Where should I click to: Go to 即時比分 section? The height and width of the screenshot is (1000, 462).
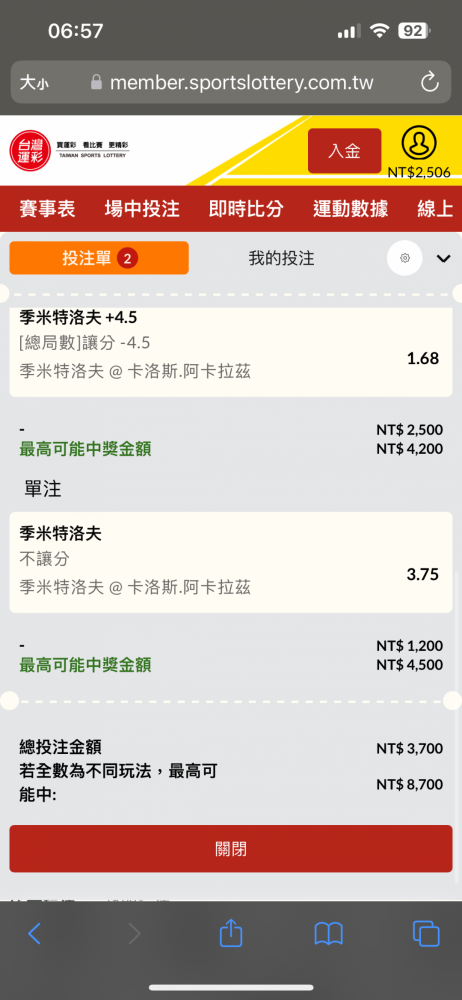[246, 209]
